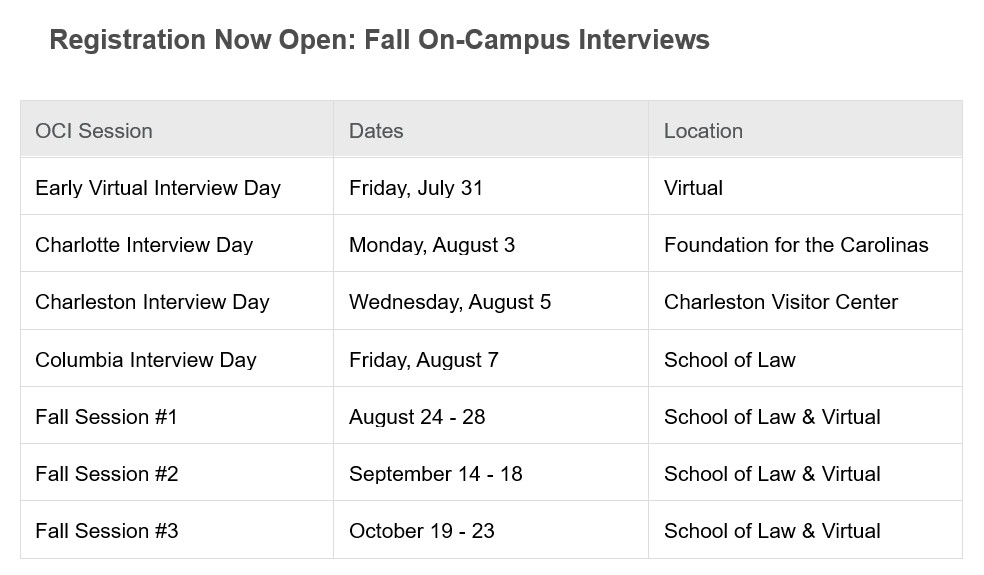Click on Fall Session #2

pos(107,474)
